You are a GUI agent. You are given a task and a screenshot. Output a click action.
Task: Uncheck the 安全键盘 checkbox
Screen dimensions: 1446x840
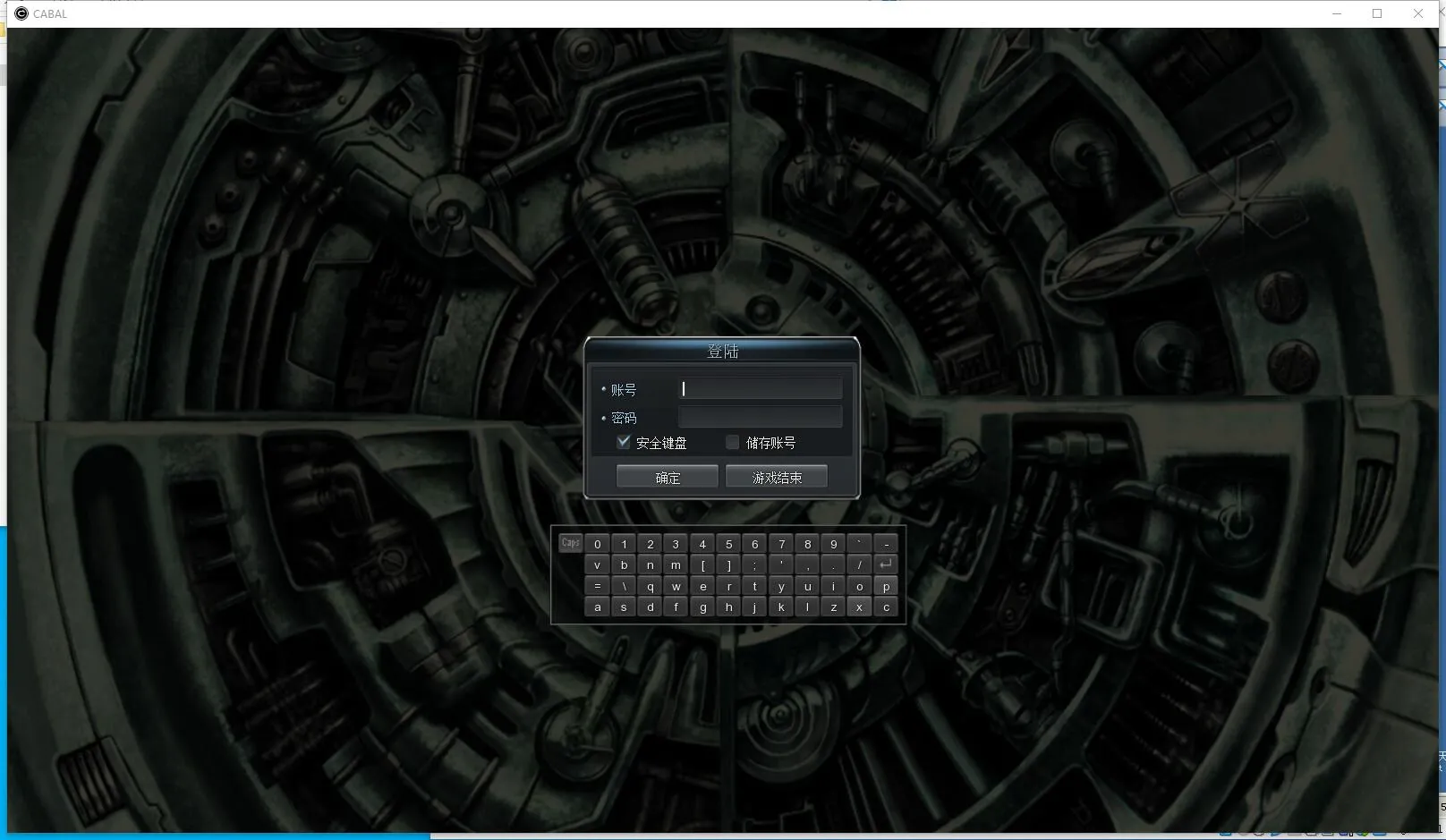click(x=624, y=442)
